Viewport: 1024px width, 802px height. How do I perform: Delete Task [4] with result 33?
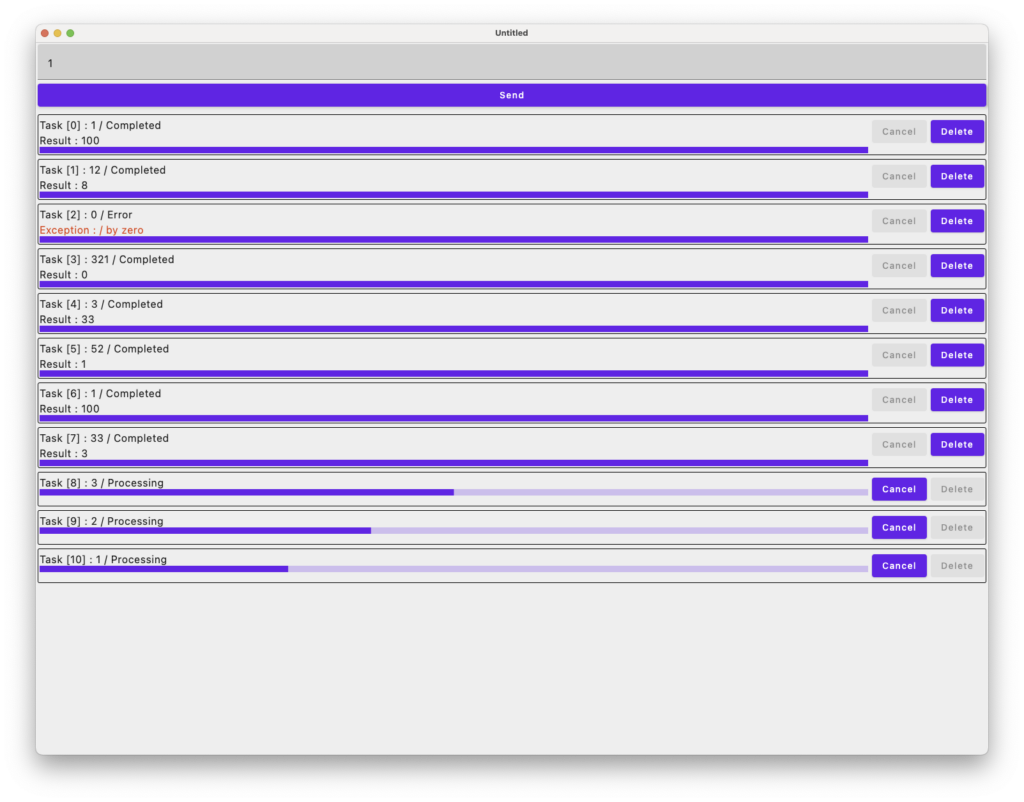(x=957, y=311)
